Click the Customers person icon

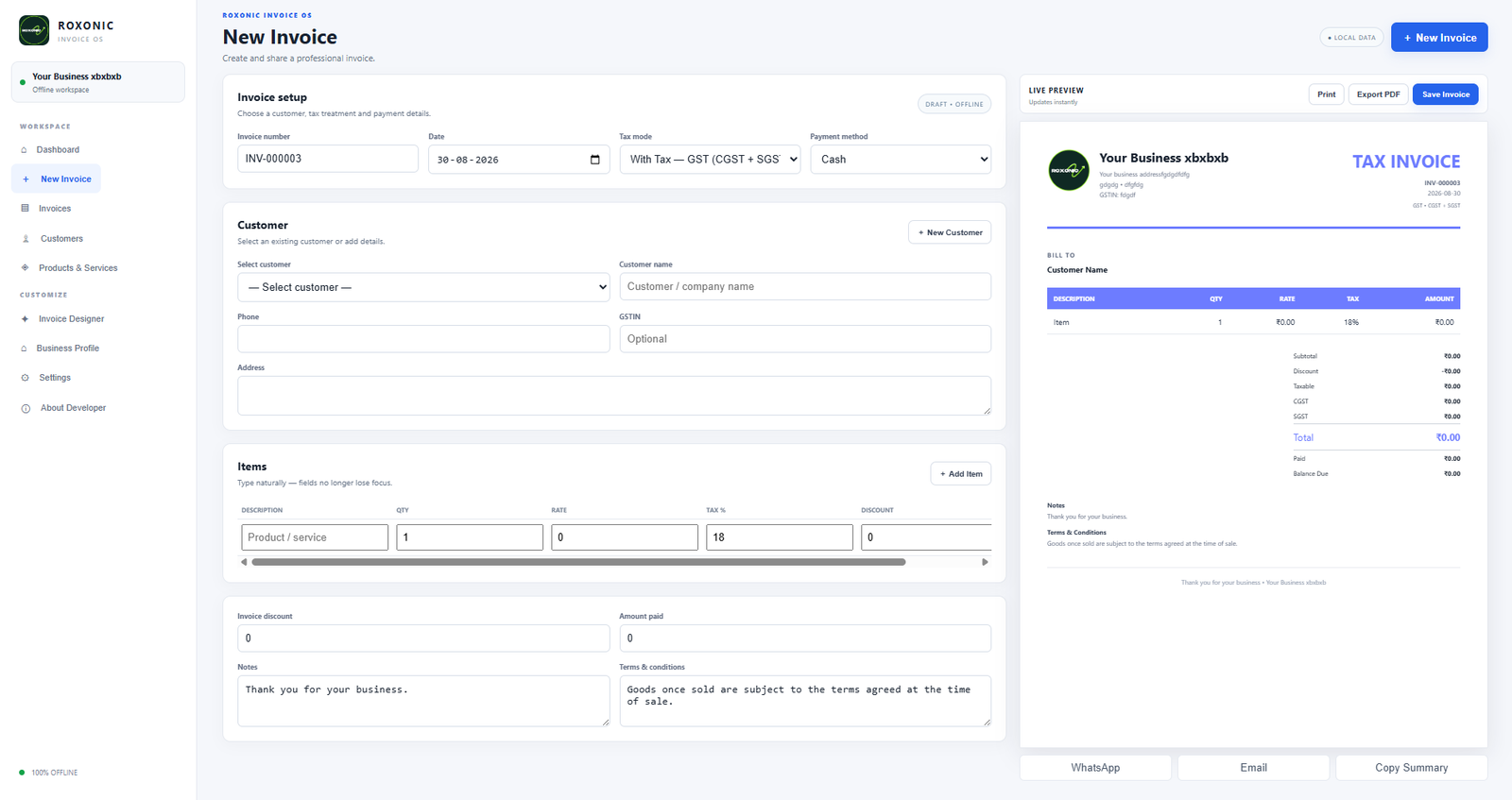pyautogui.click(x=26, y=239)
